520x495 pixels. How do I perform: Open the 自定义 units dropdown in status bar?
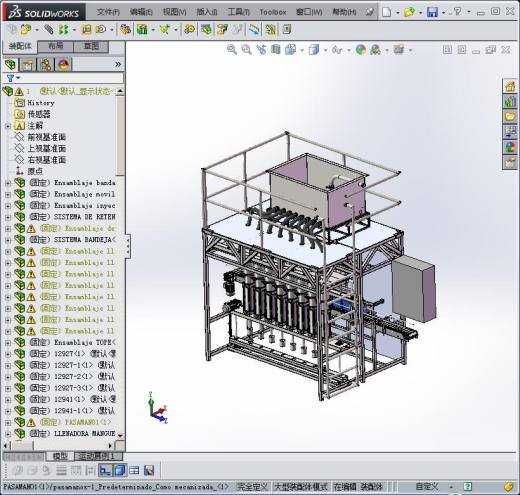click(x=451, y=487)
